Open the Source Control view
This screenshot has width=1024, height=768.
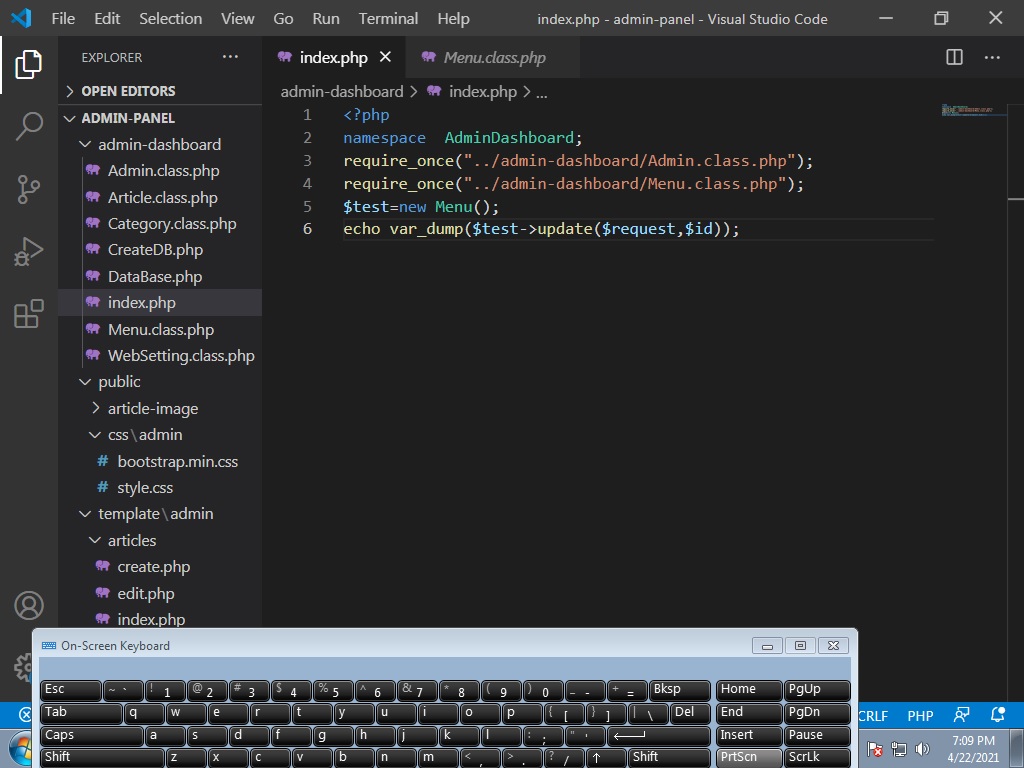pos(29,189)
